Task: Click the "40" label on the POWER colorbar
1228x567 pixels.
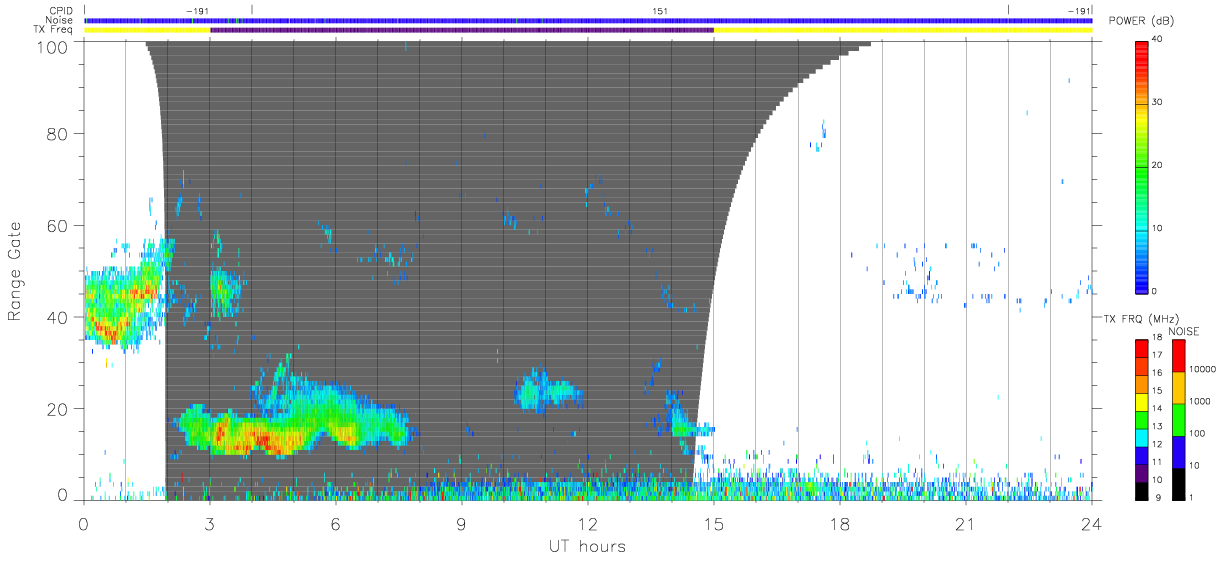Action: pos(1157,39)
